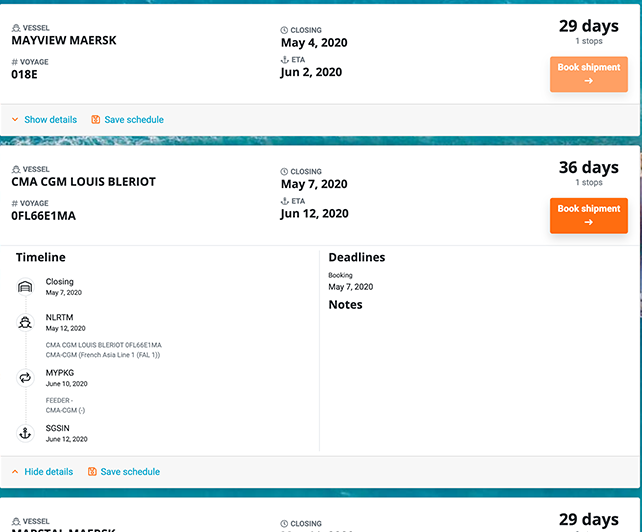Click the Deadlines heading
The image size is (642, 532).
point(356,257)
